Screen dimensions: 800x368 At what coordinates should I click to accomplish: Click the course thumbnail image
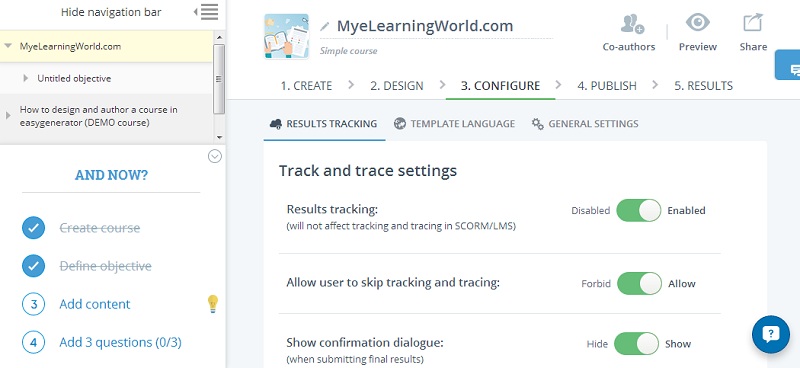tap(286, 36)
